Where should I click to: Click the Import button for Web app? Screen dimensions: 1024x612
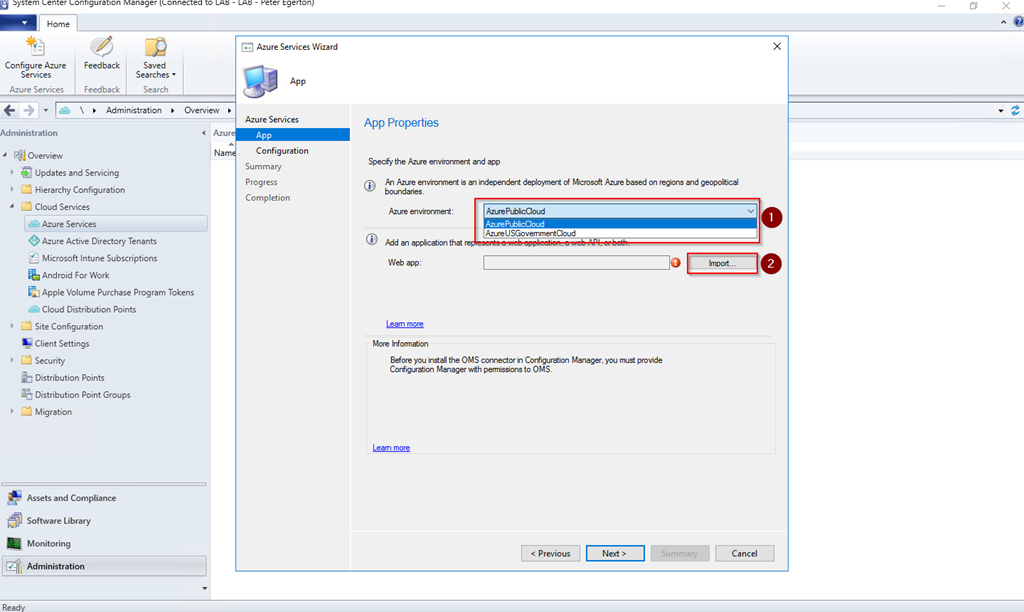pos(722,263)
